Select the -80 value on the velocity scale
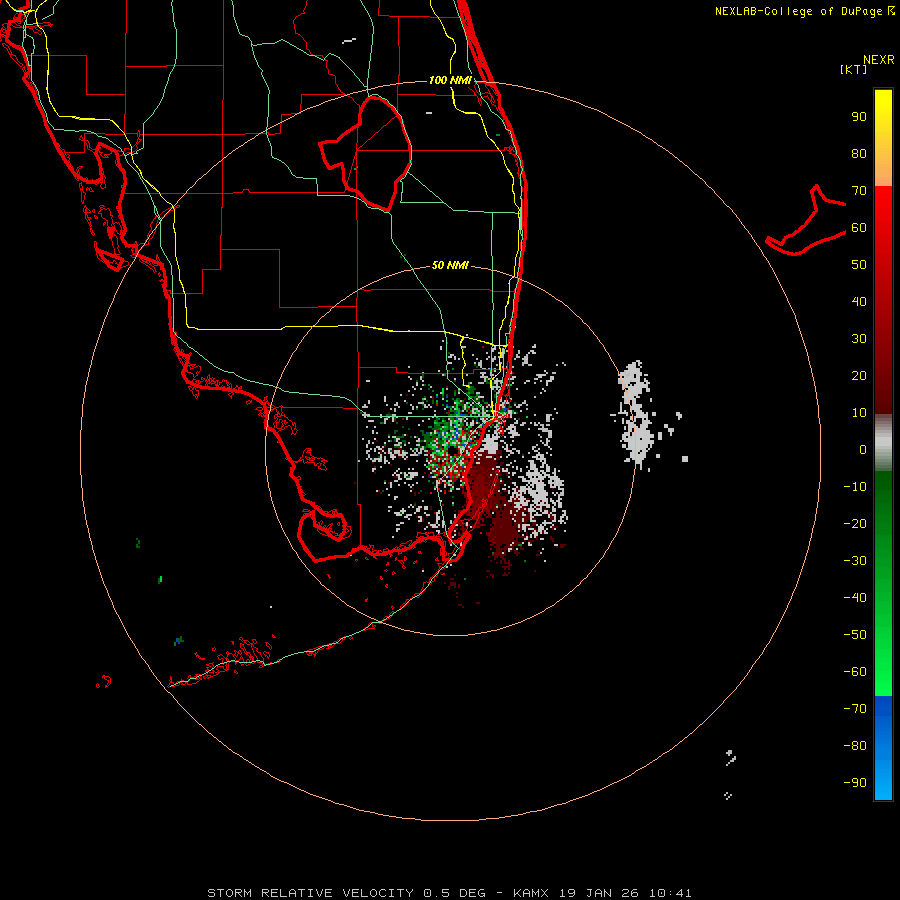The image size is (900, 900). (855, 746)
